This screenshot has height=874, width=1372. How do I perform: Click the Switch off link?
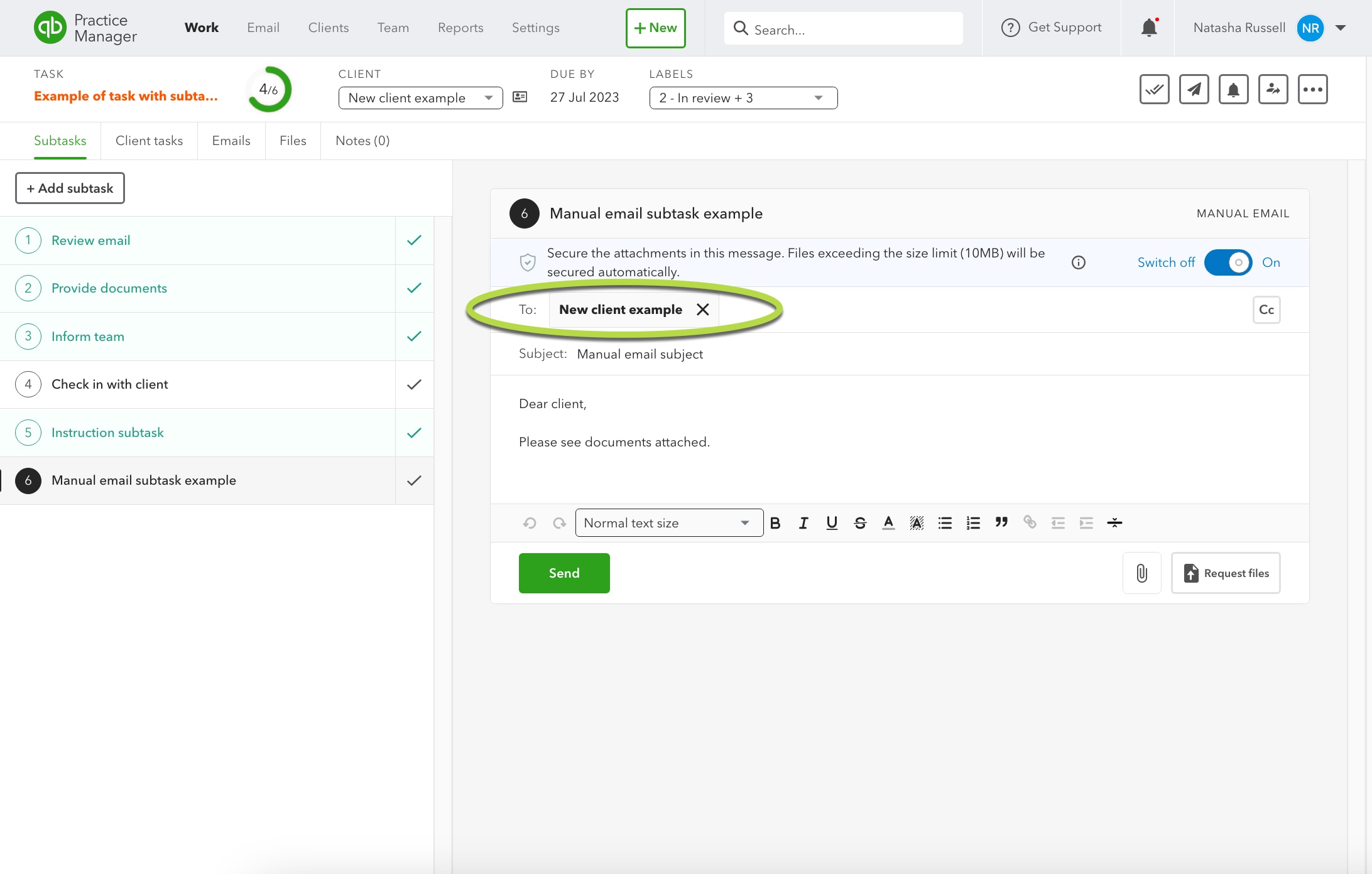[x=1166, y=262]
